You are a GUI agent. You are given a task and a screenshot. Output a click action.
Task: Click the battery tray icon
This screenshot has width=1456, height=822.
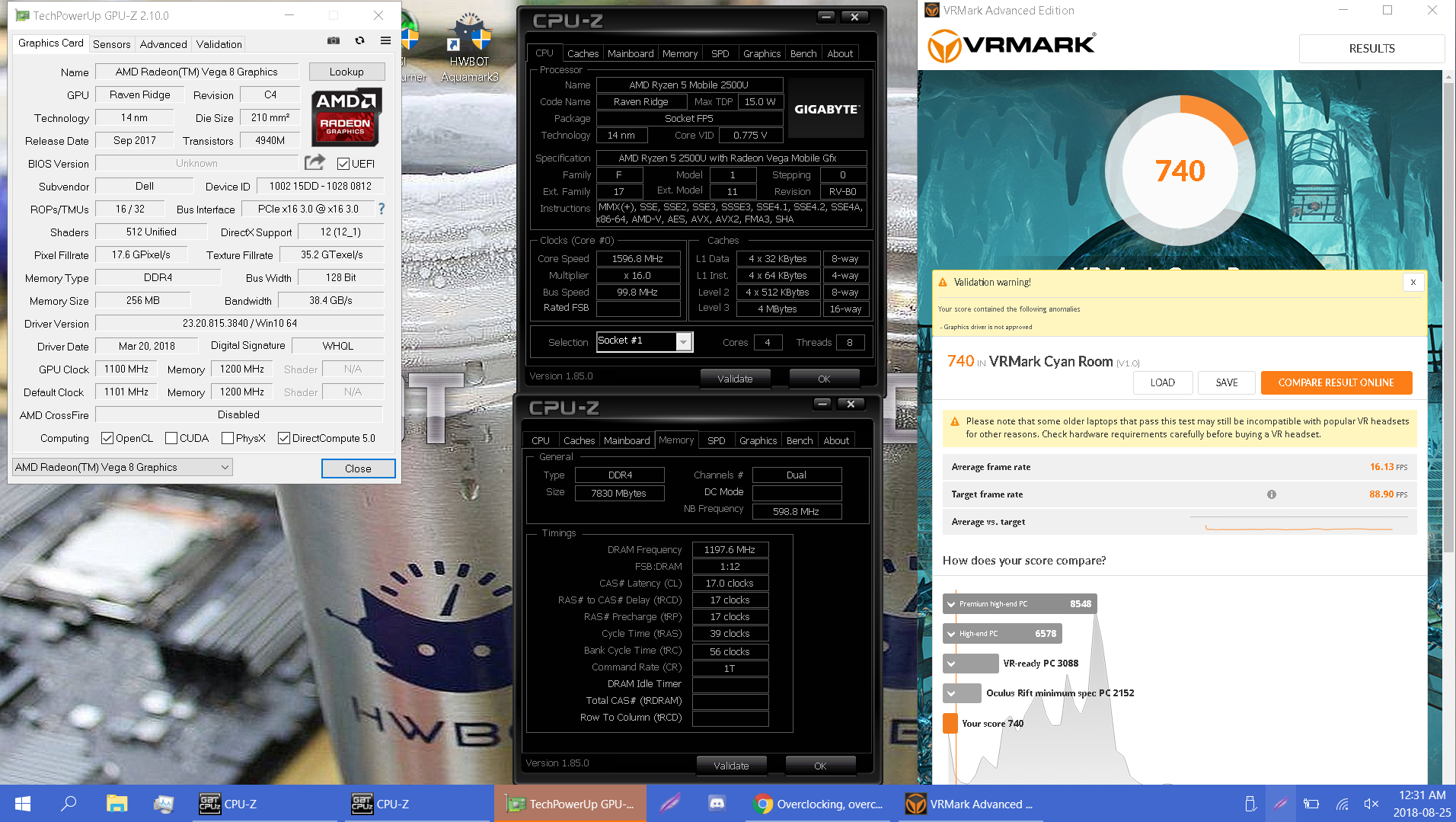click(1311, 804)
